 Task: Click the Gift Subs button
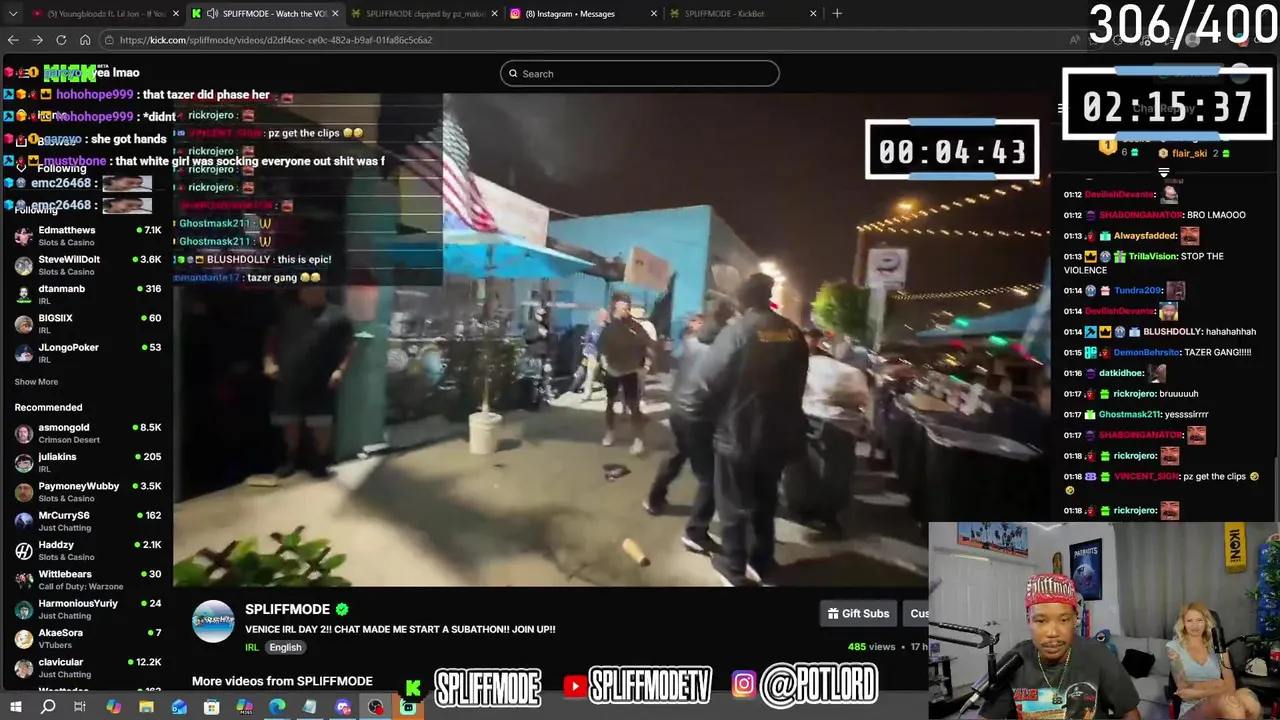[858, 613]
